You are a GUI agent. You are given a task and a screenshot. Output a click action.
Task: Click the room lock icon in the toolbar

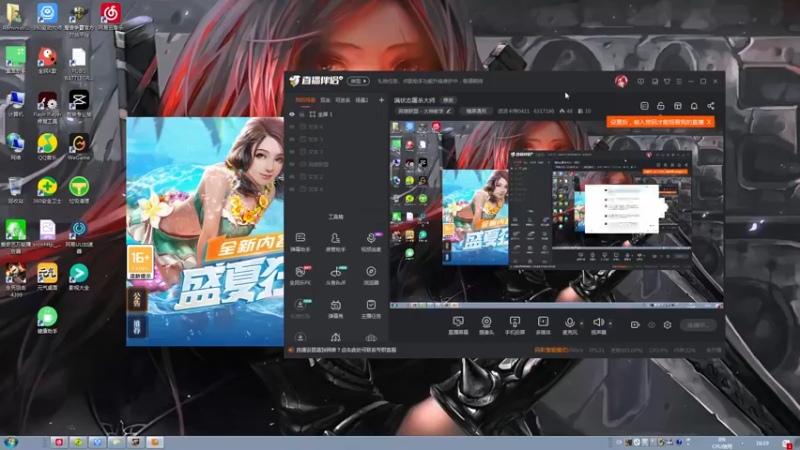point(661,106)
